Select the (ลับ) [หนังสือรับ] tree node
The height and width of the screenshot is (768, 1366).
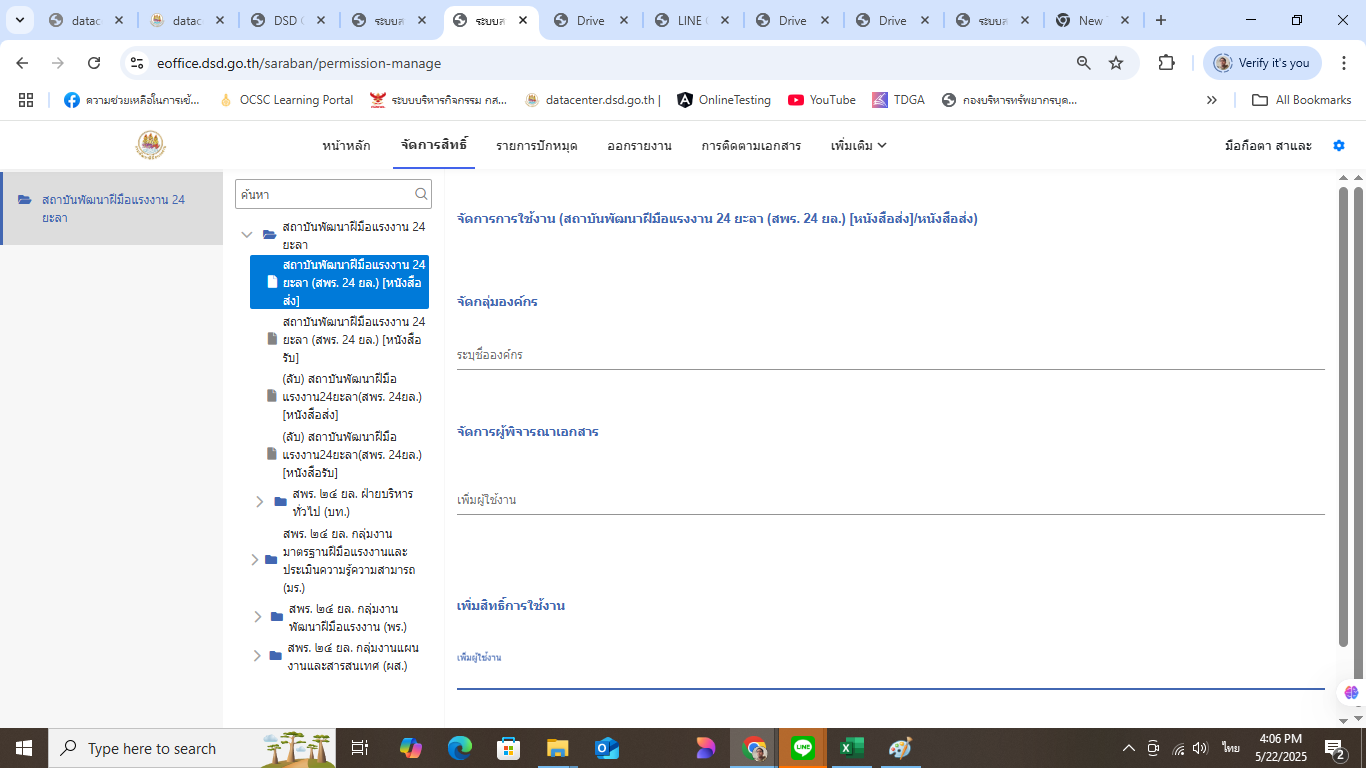352,455
